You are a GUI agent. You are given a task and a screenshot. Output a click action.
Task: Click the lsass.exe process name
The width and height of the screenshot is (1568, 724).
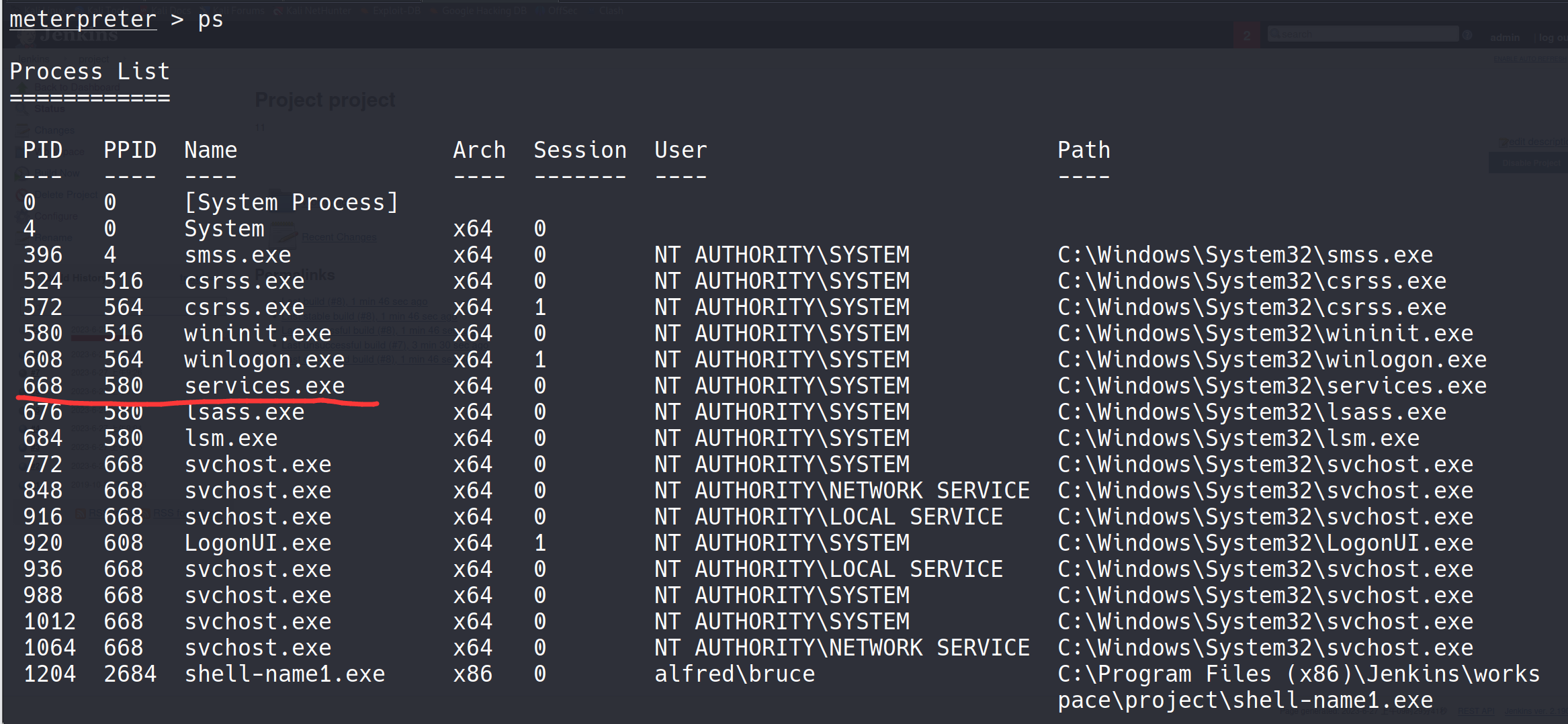tap(244, 412)
